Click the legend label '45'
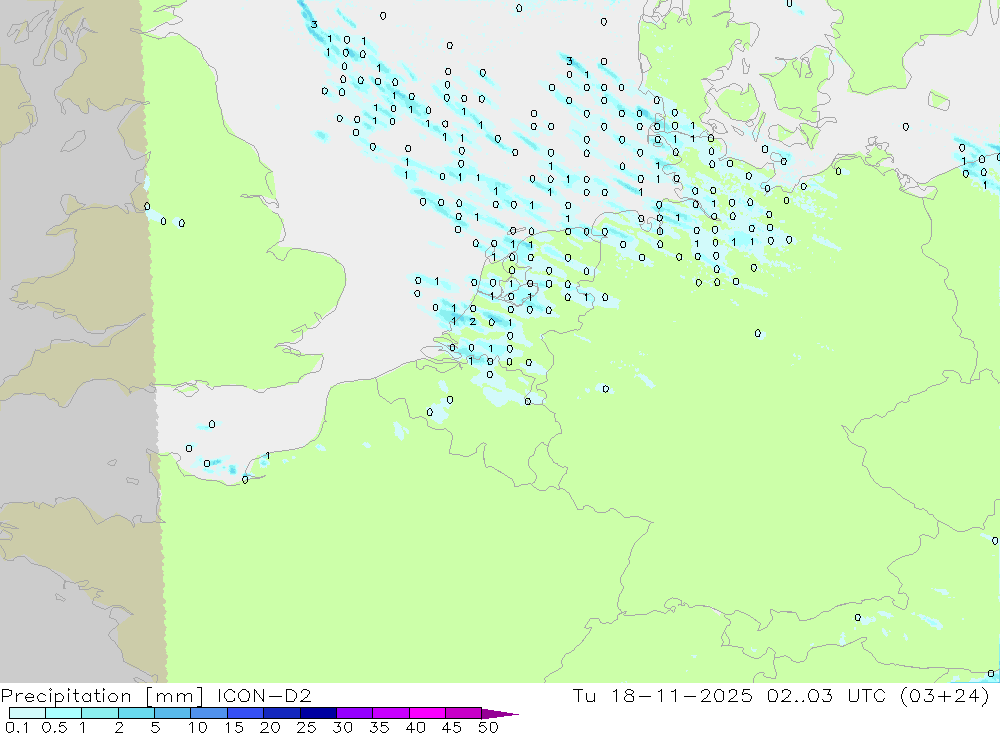Viewport: 1000px width, 733px height. (452, 727)
